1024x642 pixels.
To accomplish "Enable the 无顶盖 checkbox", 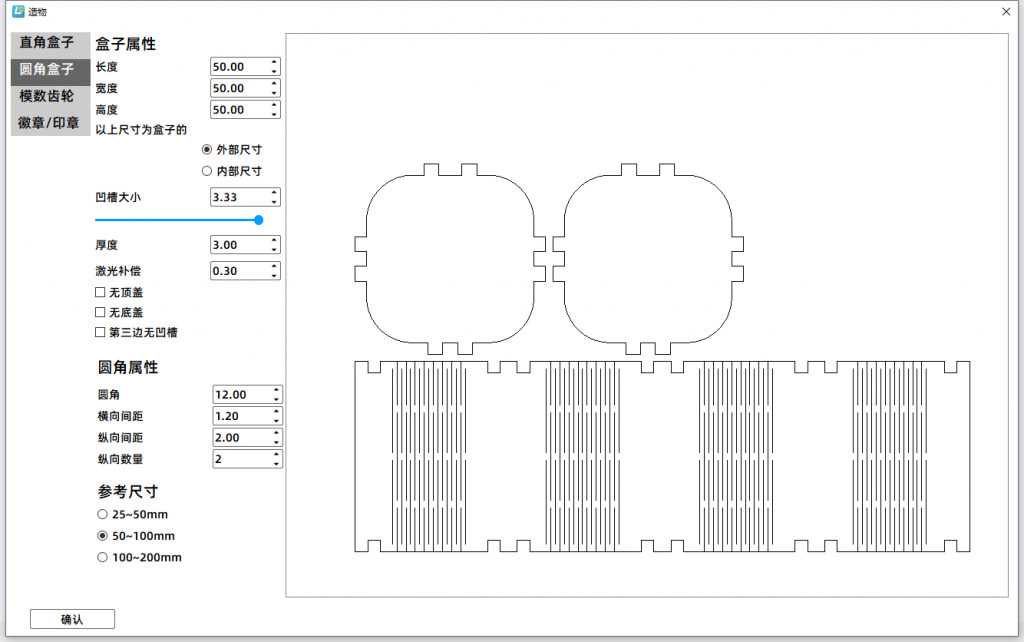I will point(100,292).
